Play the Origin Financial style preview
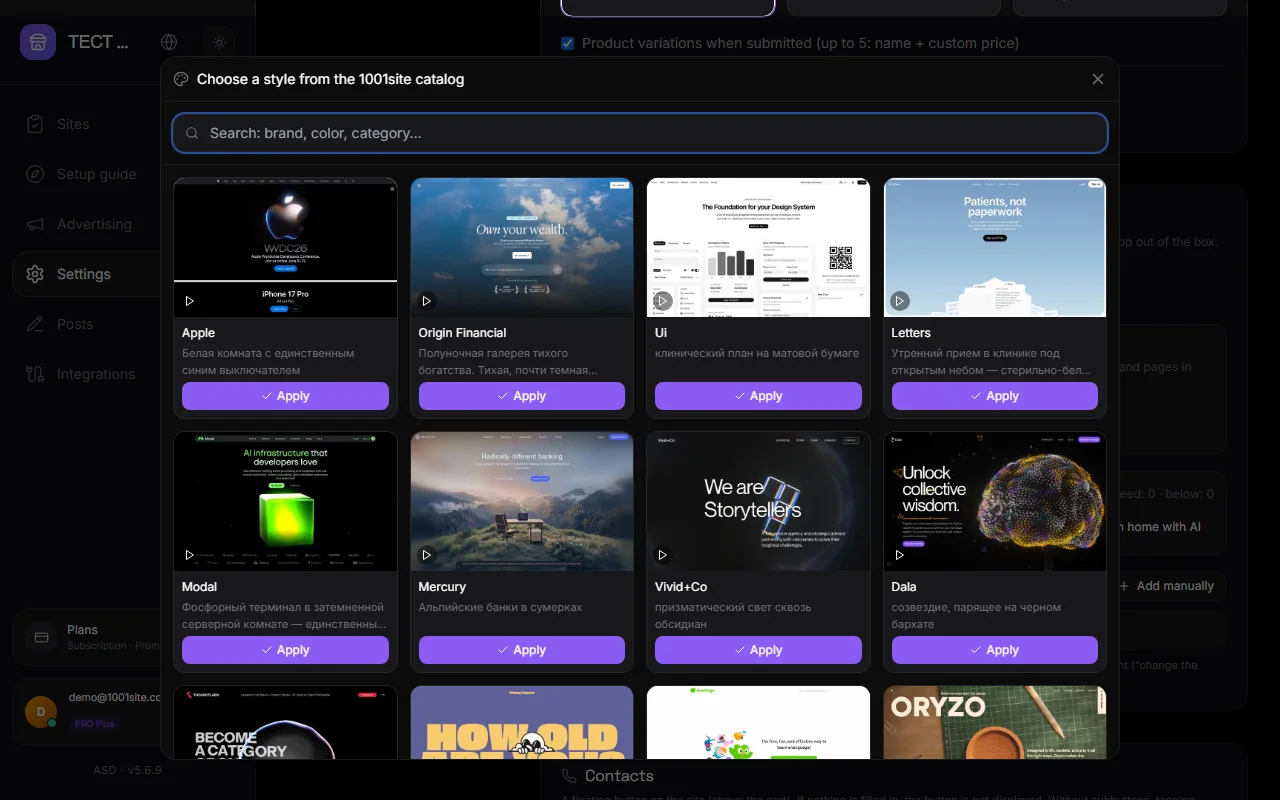Screen dimensions: 1280x800 (427, 300)
